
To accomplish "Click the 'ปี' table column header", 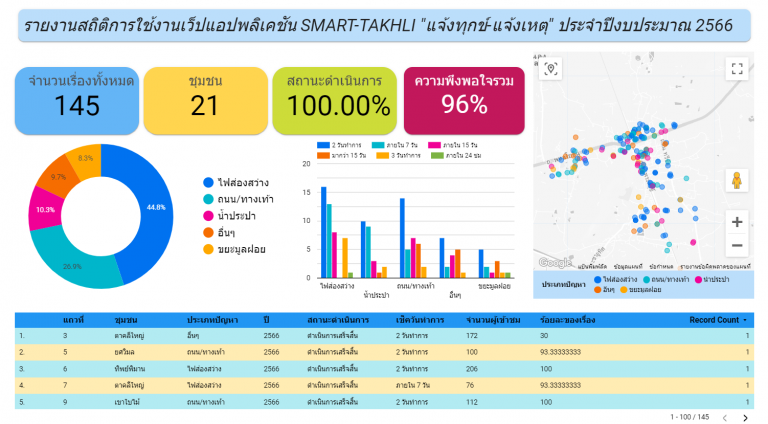I will 266,320.
